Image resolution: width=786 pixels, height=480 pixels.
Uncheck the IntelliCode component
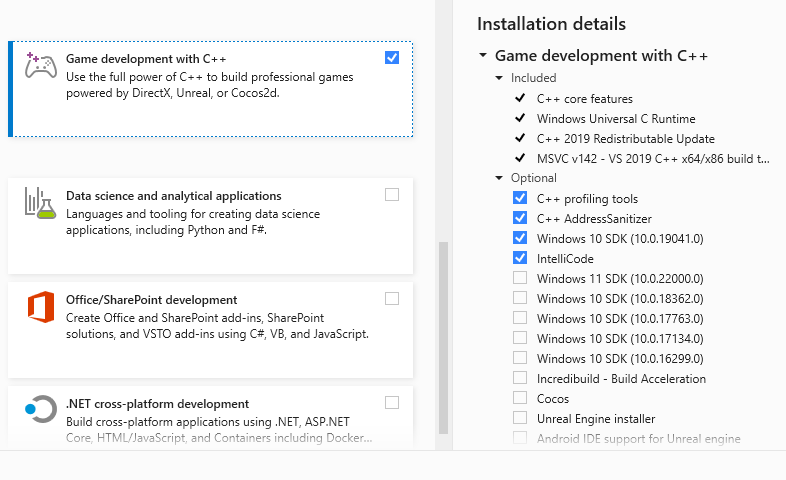pos(520,258)
